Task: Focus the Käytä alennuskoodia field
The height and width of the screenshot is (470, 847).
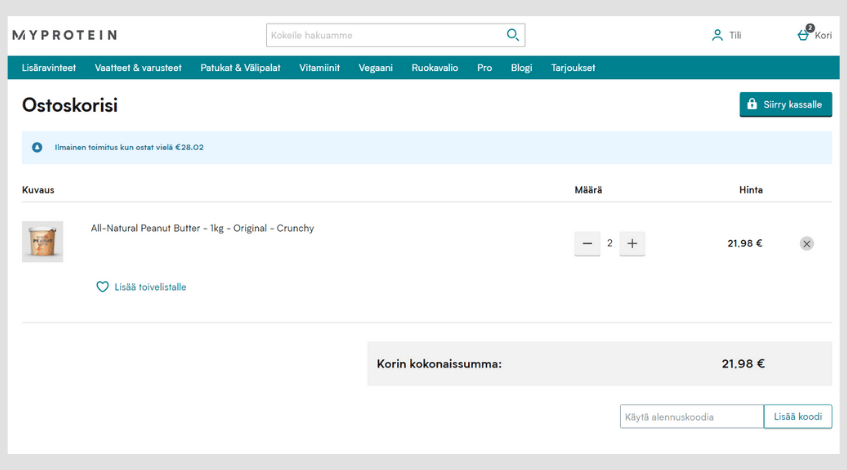Action: click(x=691, y=417)
